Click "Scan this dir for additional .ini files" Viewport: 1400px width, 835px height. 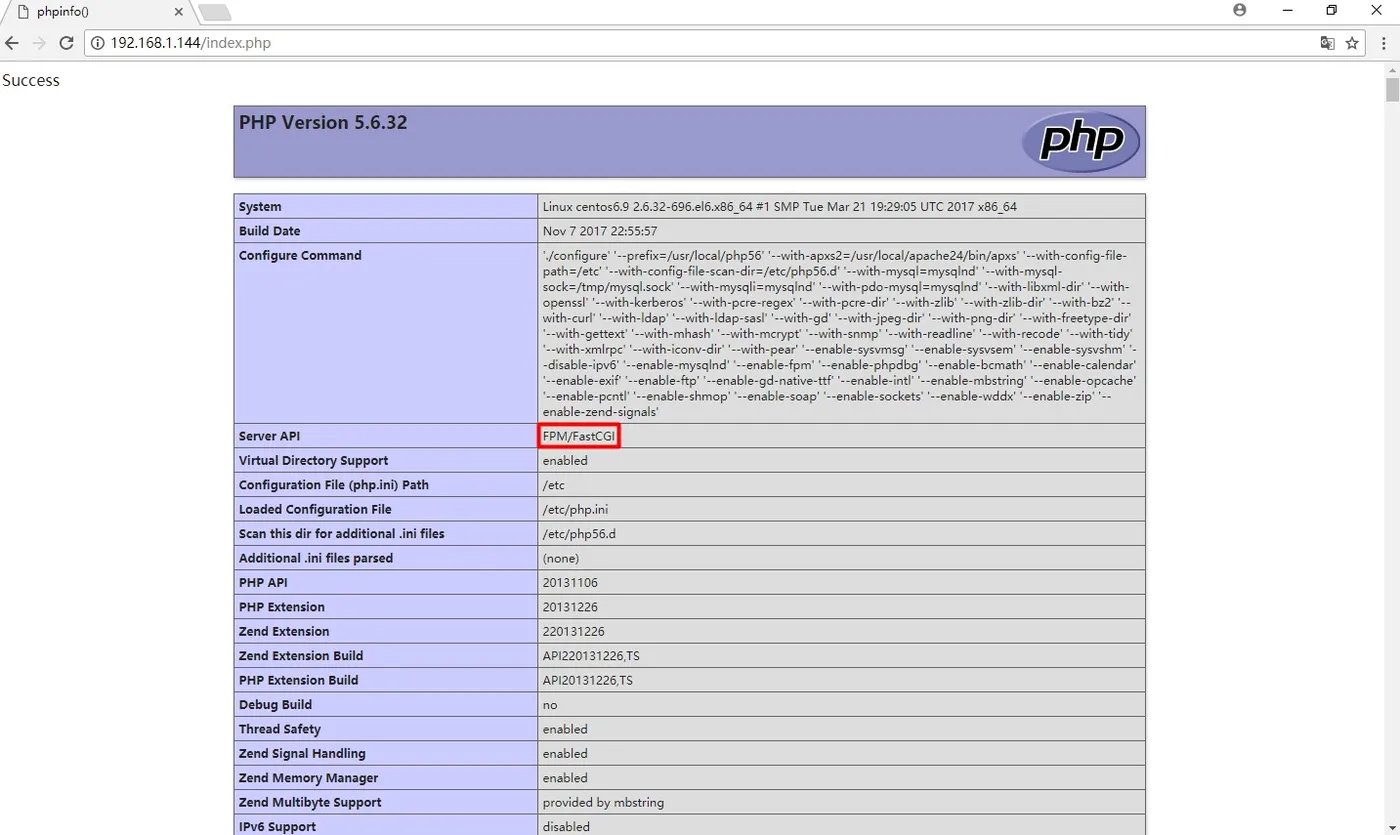tap(342, 534)
